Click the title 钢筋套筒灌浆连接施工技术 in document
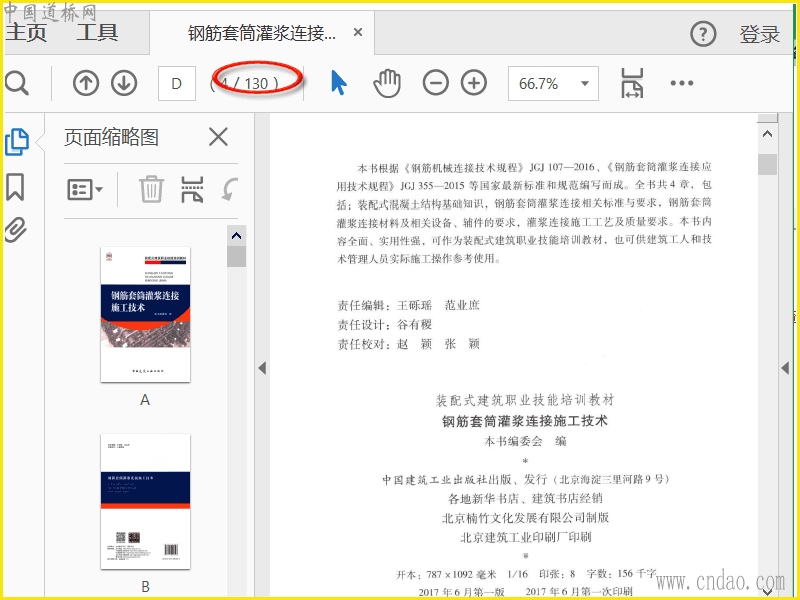This screenshot has height=600, width=800. pos(524,421)
